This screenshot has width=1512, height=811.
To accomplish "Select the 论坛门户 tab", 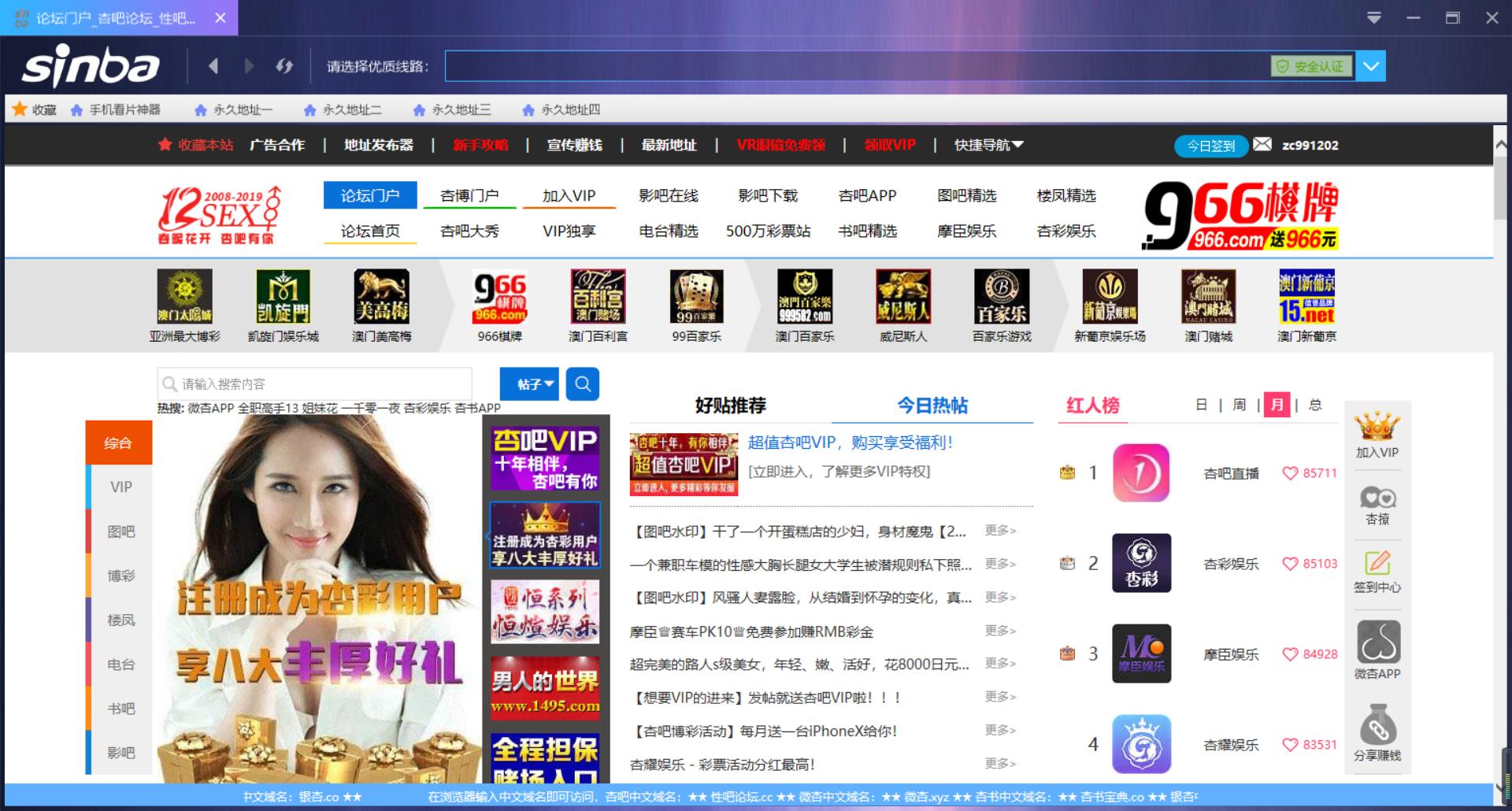I will (x=370, y=195).
